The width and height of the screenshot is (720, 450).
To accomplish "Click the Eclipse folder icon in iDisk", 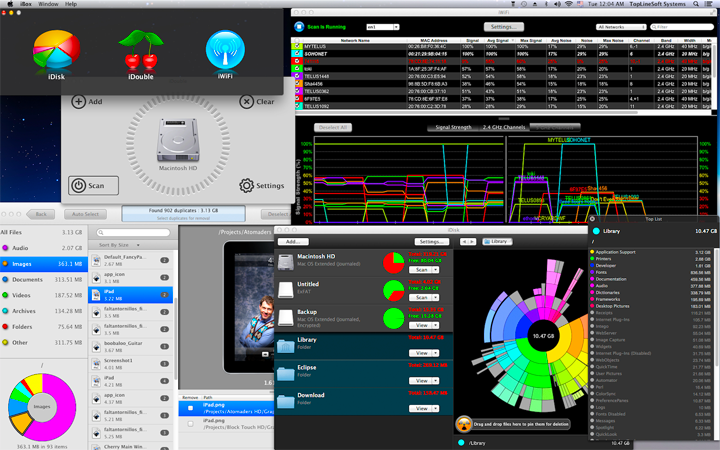I will coord(285,374).
